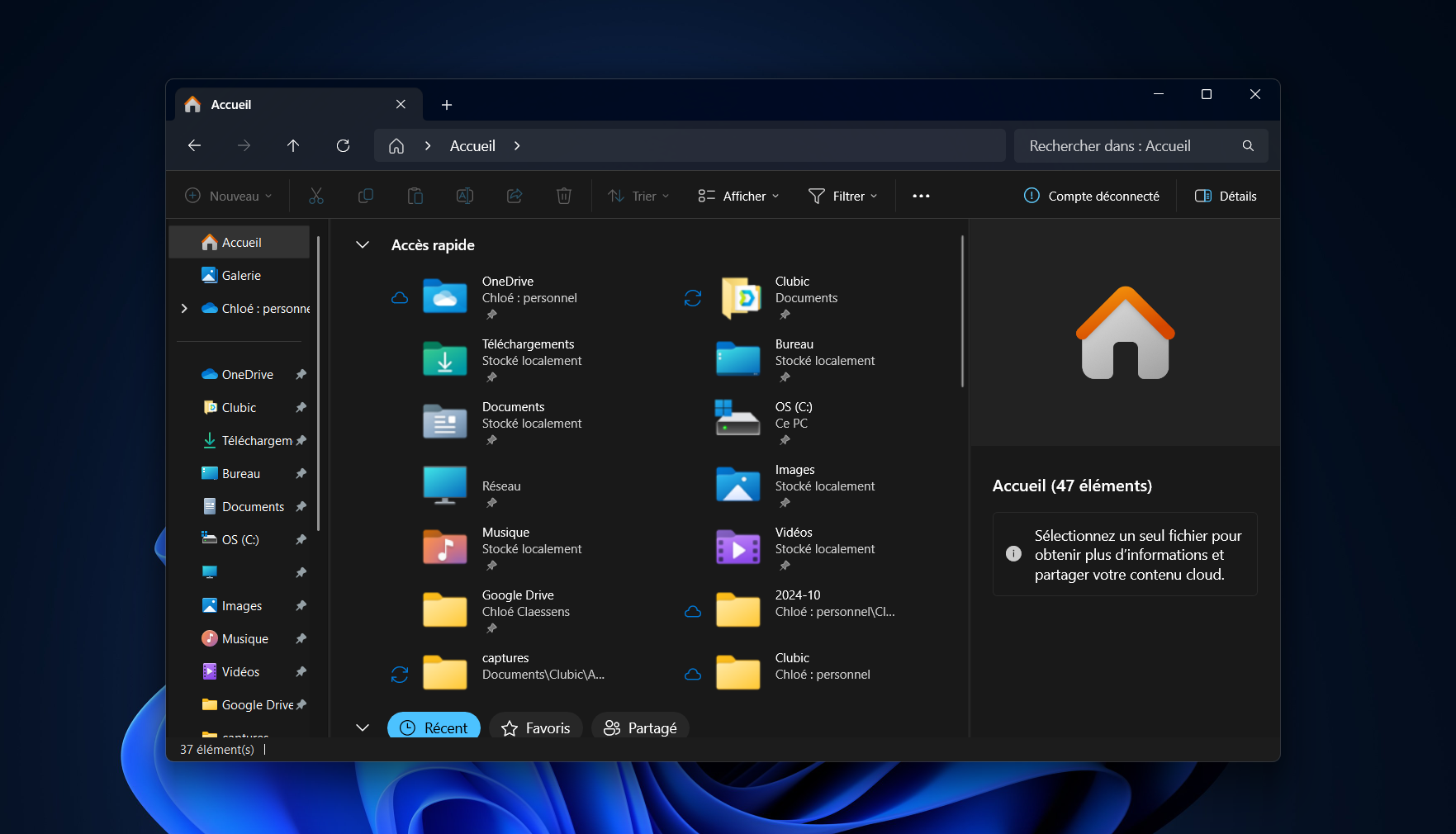Click the search magnifier in the search box
Image resolution: width=1456 pixels, height=834 pixels.
pyautogui.click(x=1247, y=145)
